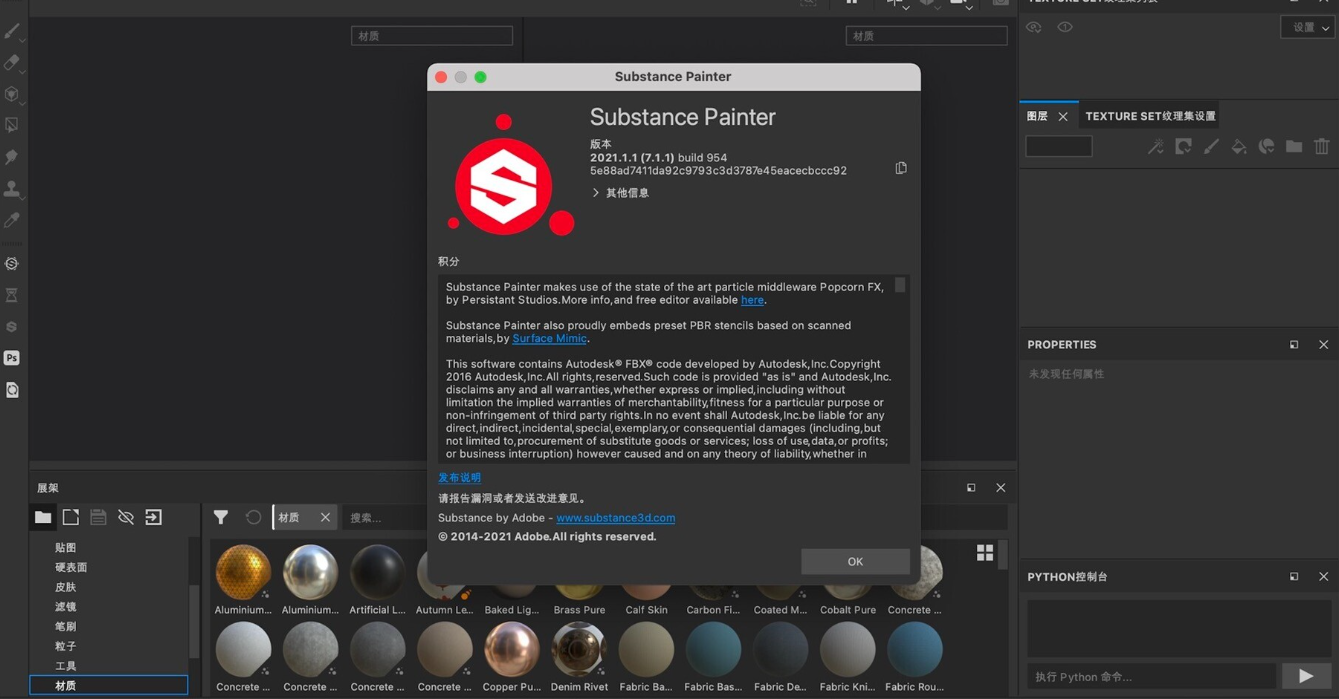Viewport: 1339px width, 699px height.
Task: Toggle hidden resources eye in shelf
Action: [x=126, y=517]
